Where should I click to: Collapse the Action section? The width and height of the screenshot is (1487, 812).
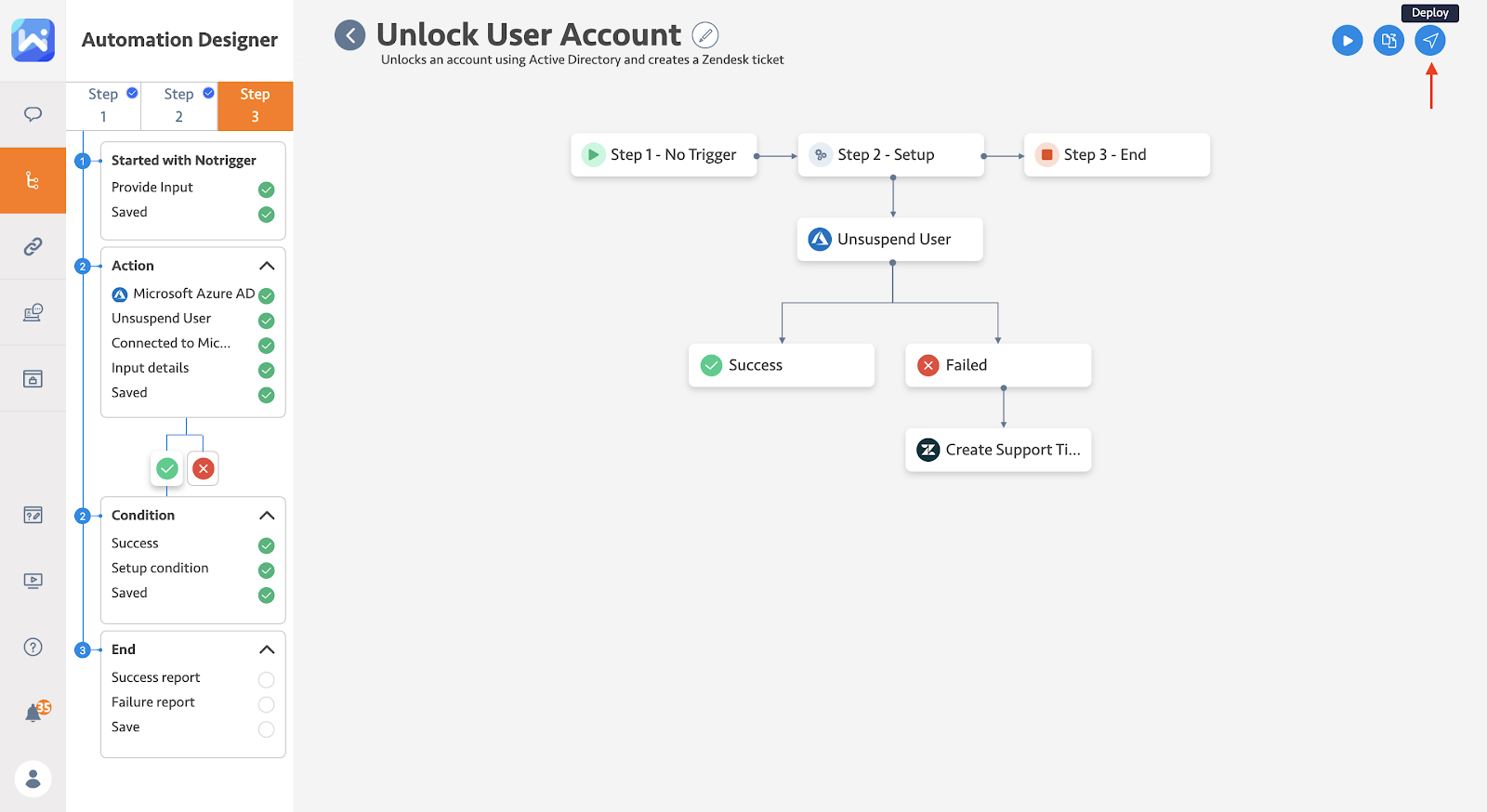tap(267, 266)
